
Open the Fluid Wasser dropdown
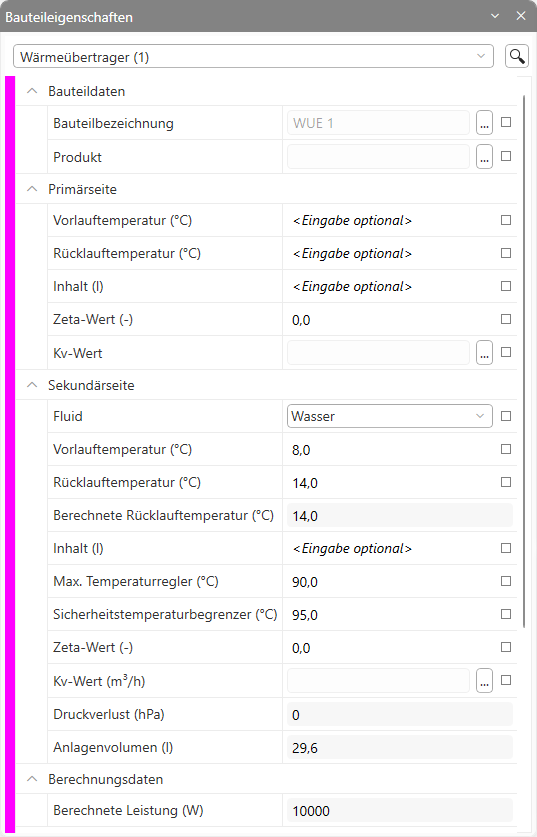click(x=390, y=416)
